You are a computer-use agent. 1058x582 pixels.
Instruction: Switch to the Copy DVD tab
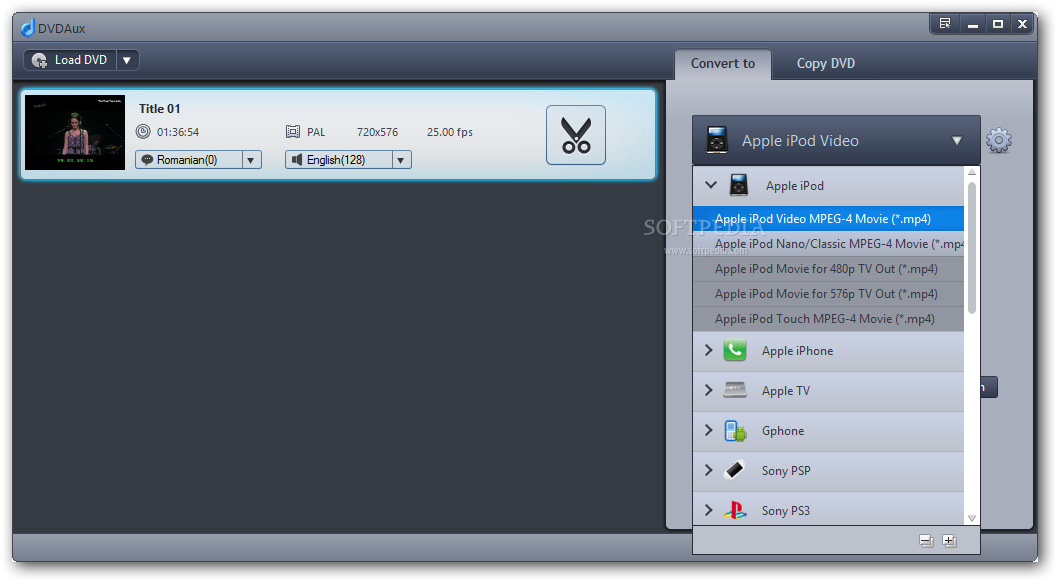(x=825, y=63)
